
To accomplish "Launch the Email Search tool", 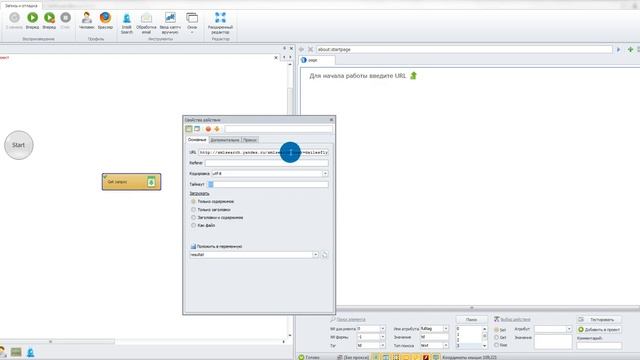I will pyautogui.click(x=127, y=22).
